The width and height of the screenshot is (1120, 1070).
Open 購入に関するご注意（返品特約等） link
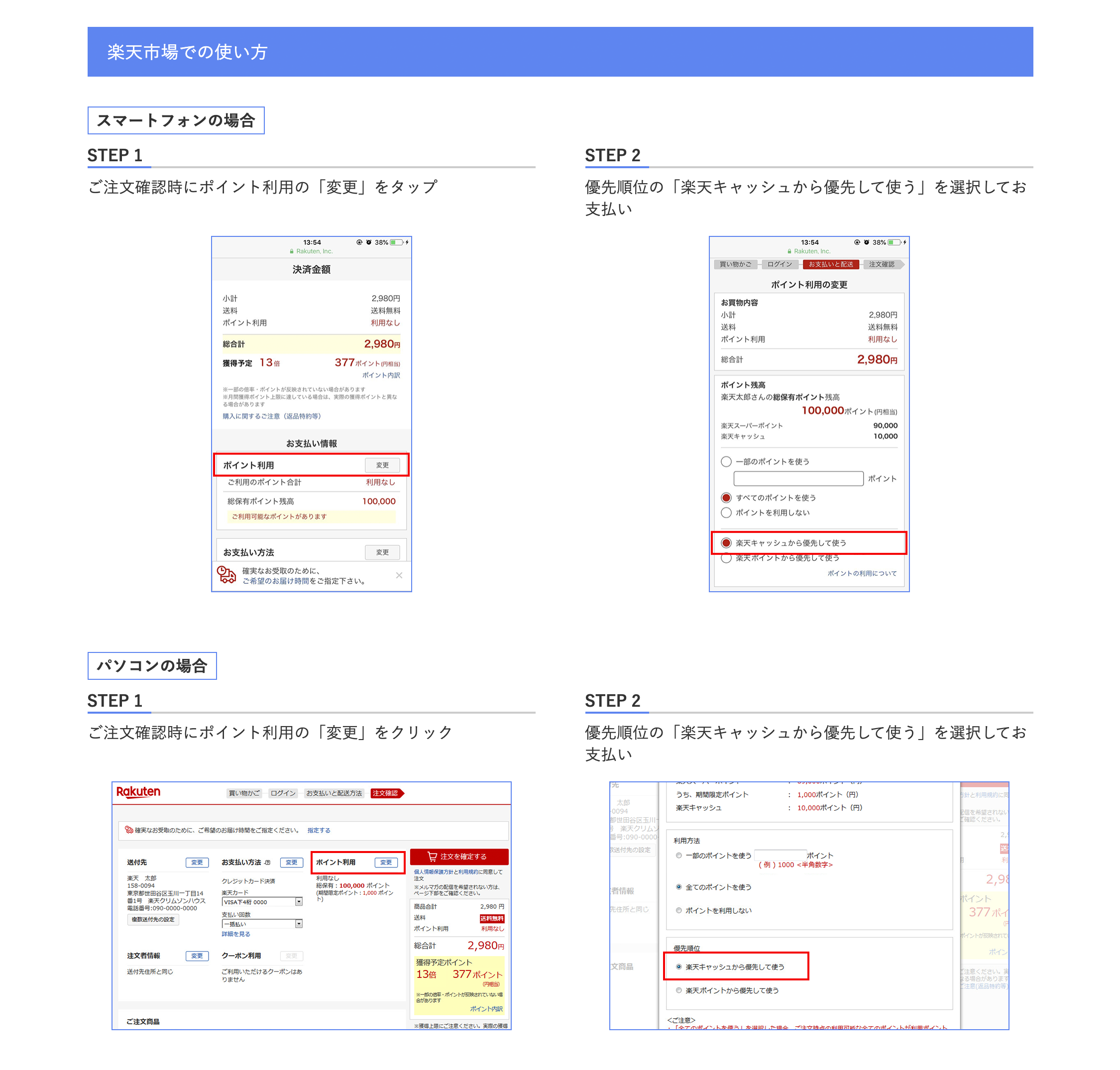click(272, 417)
